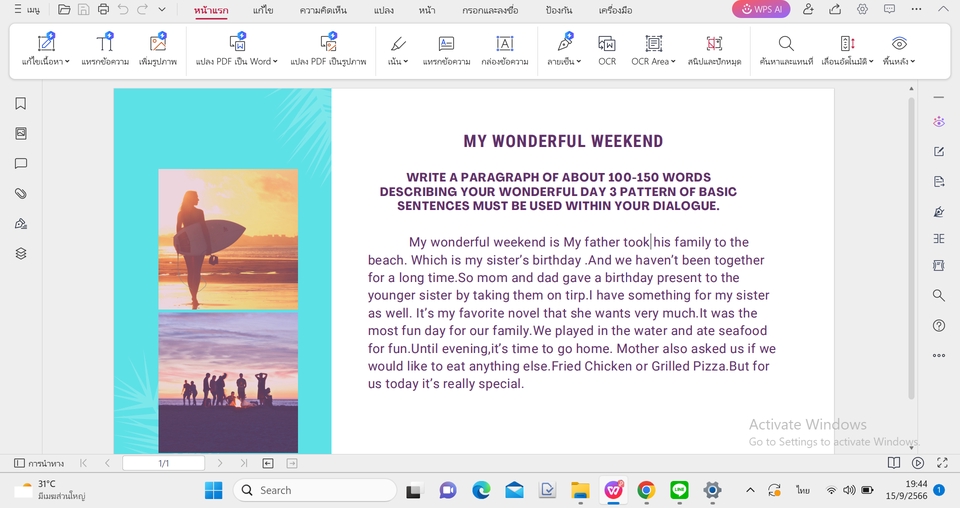Click the vertical scrollbar of the document

tap(911, 248)
